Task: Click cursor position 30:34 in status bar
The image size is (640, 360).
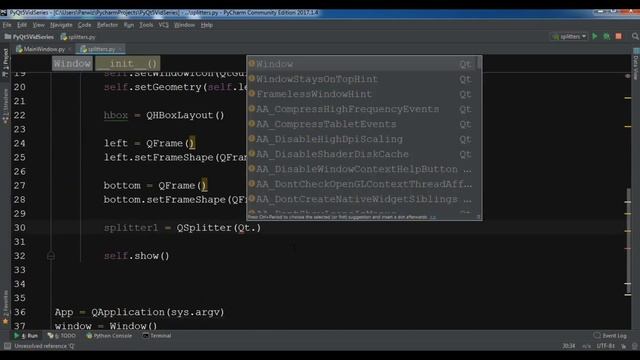Action: click(x=569, y=346)
